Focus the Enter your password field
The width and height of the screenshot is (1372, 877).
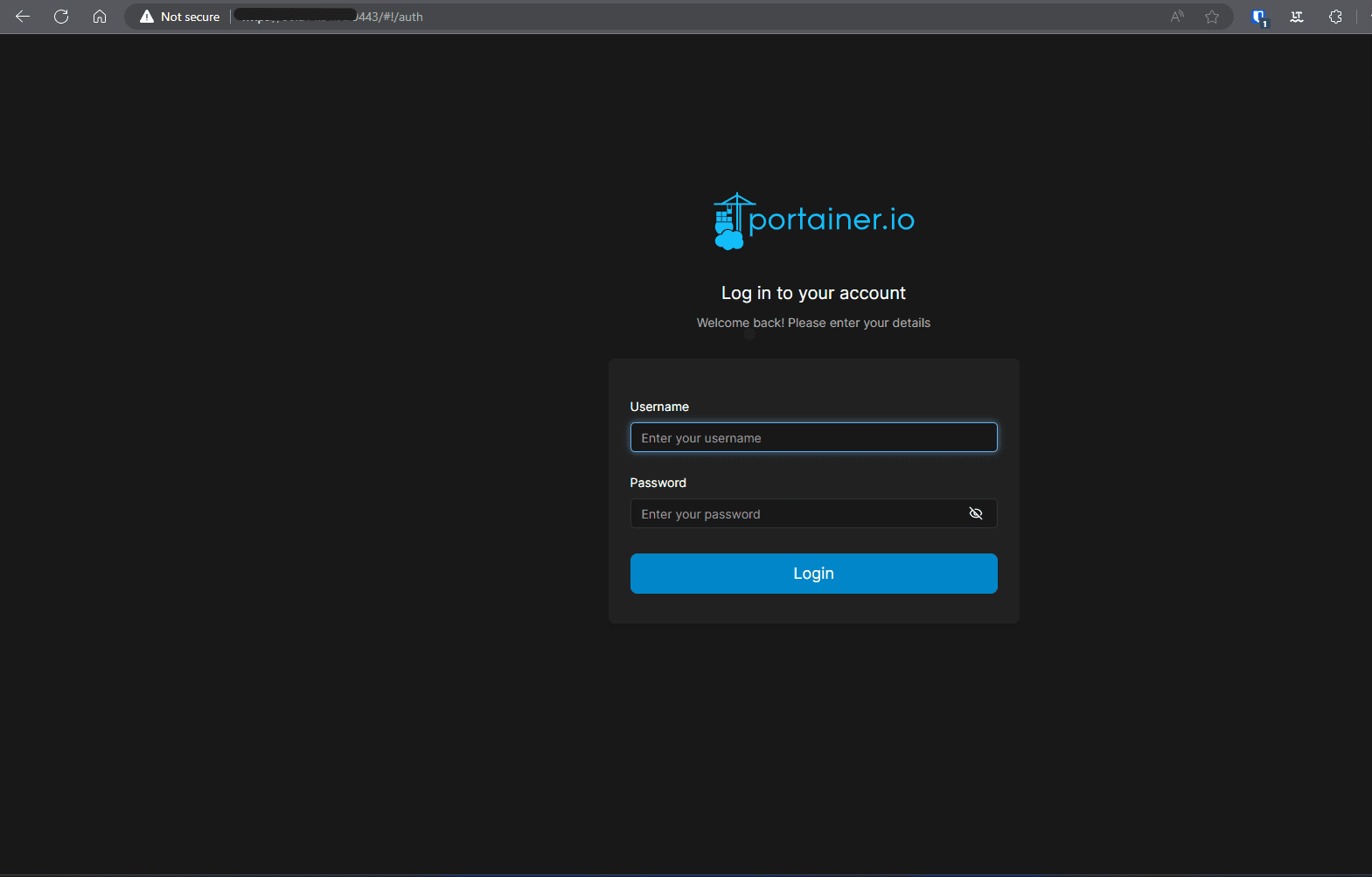pos(796,513)
